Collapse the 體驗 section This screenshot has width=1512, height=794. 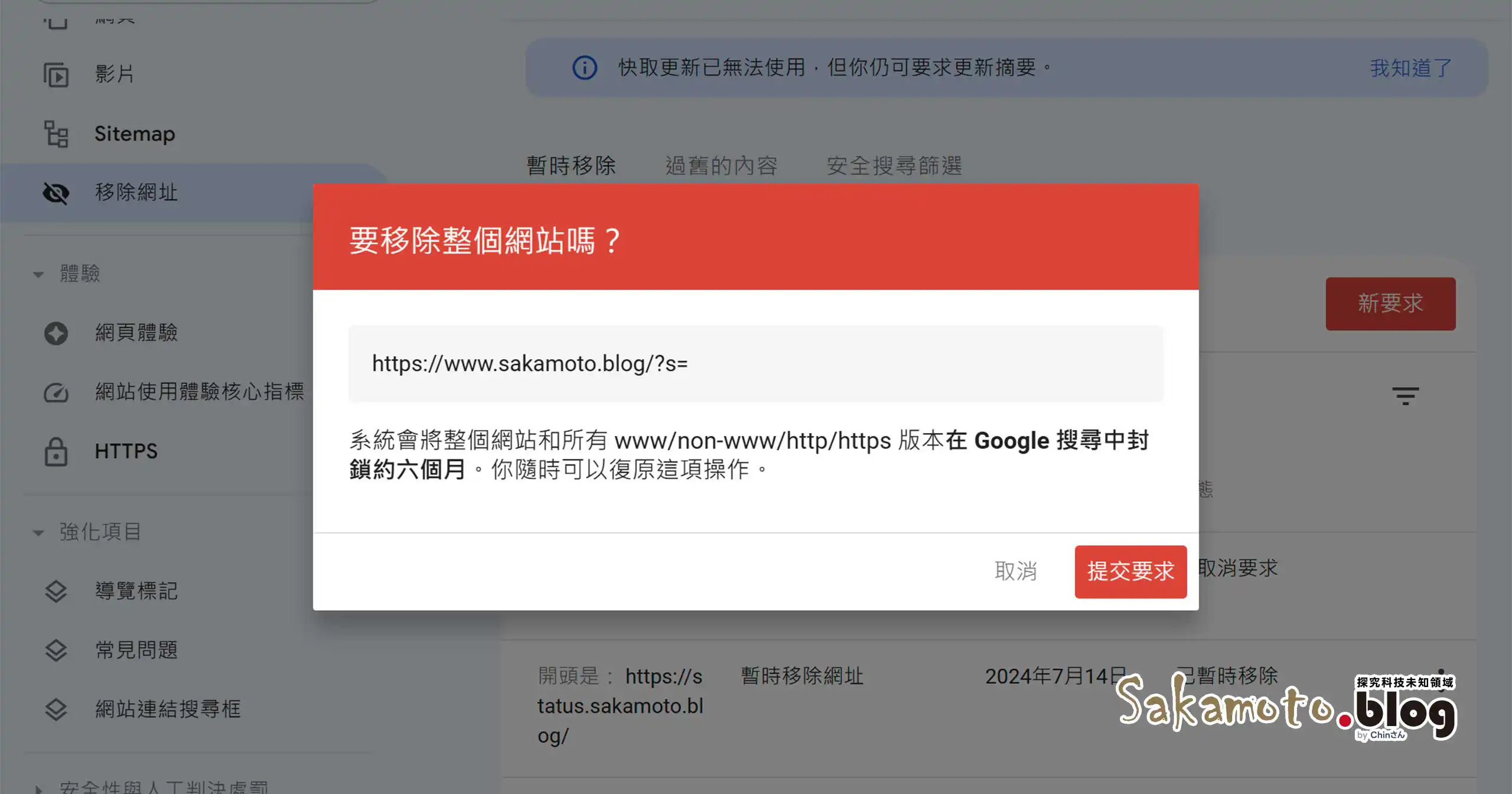38,274
